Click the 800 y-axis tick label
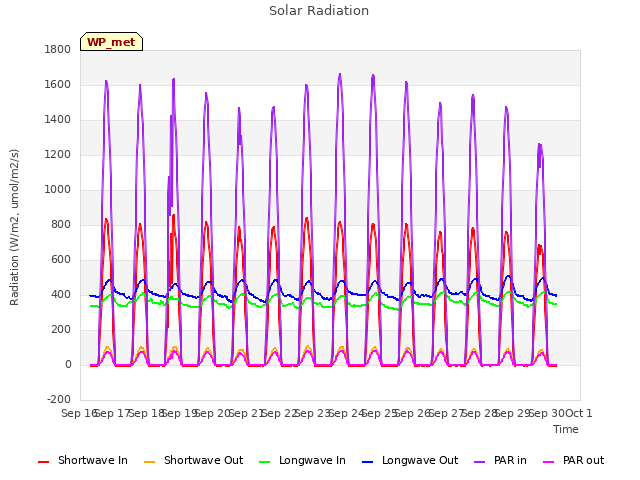Viewport: 640px width, 480px height. [x=61, y=225]
